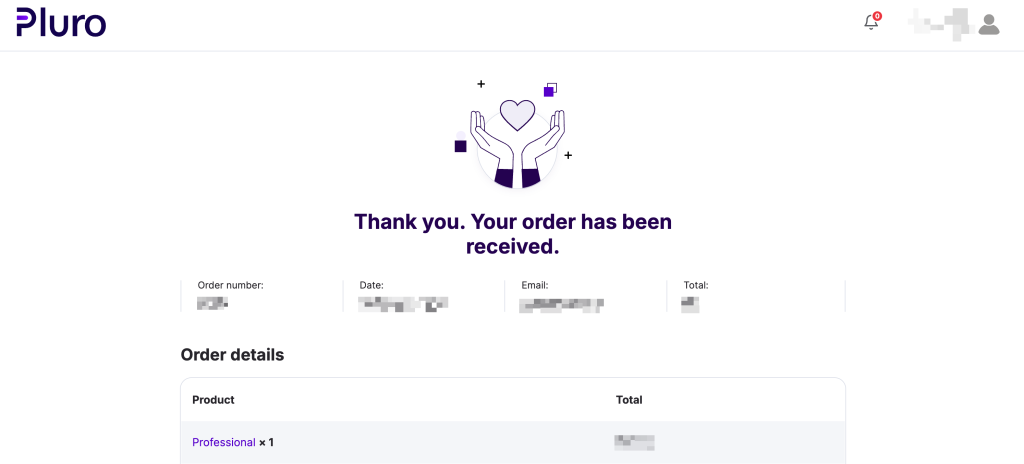Click the heart in the hands illustration
This screenshot has height=464, width=1024.
[517, 114]
